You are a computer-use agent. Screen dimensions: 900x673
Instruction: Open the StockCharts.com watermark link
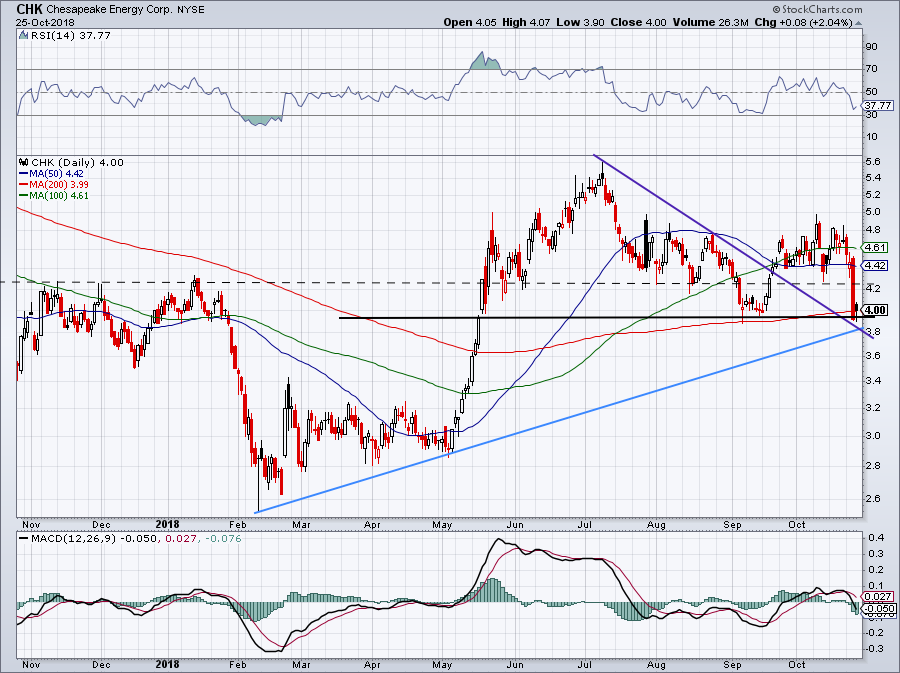click(x=817, y=9)
